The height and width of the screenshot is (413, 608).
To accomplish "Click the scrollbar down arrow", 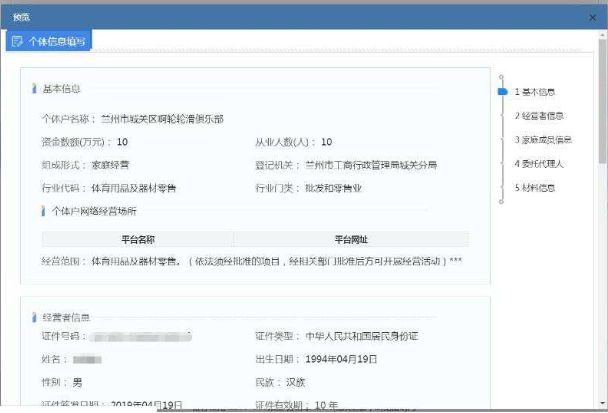I will 603,403.
